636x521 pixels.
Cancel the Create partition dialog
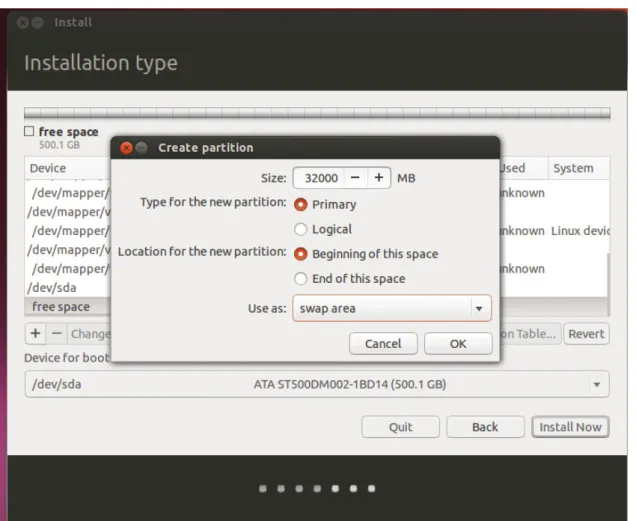[383, 344]
